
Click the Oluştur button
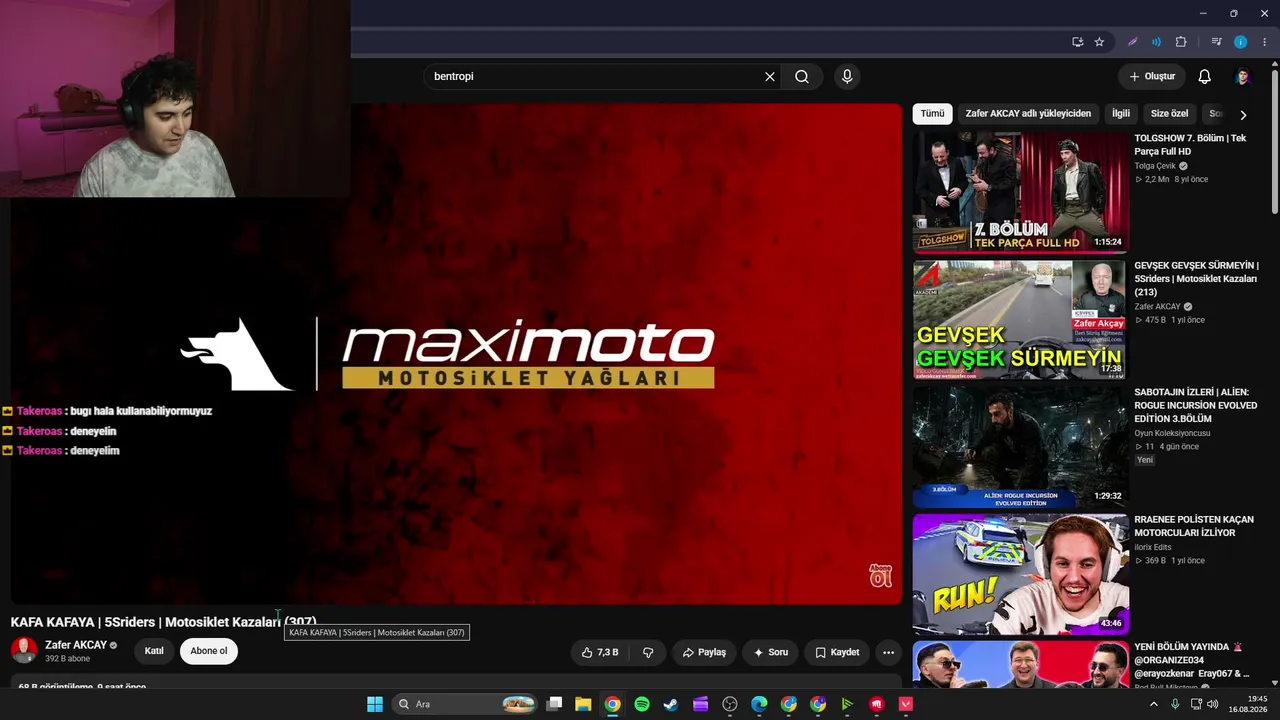coord(1152,77)
